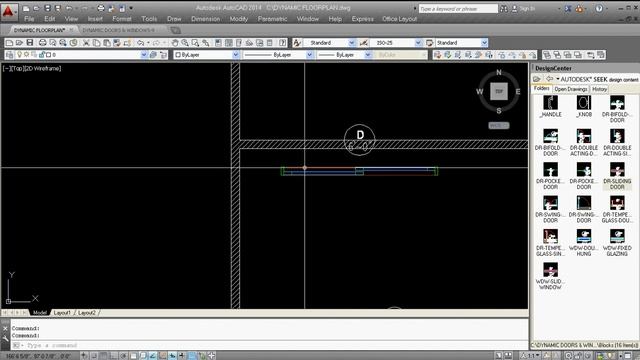640x360 pixels.
Task: Open the text style Standard dropdown
Action: pos(351,43)
